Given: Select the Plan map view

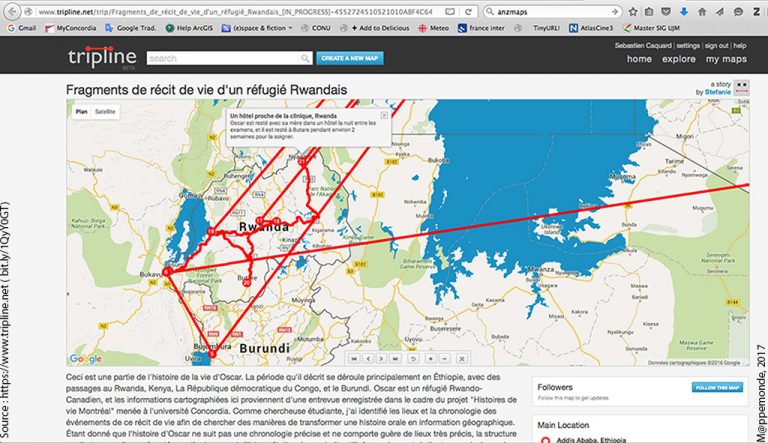Looking at the screenshot, I should click(x=82, y=113).
